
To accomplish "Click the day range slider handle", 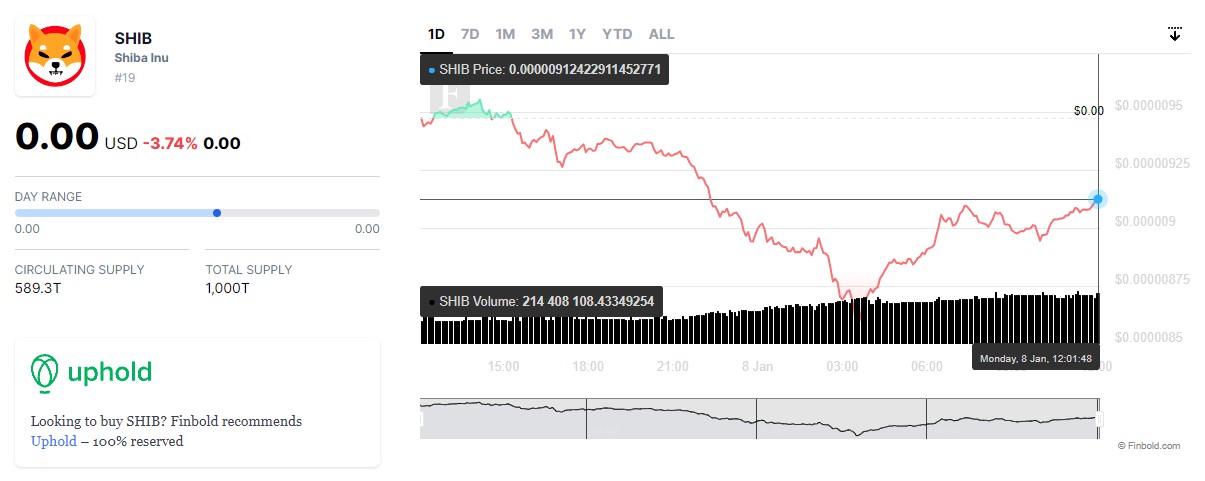I will pos(217,212).
